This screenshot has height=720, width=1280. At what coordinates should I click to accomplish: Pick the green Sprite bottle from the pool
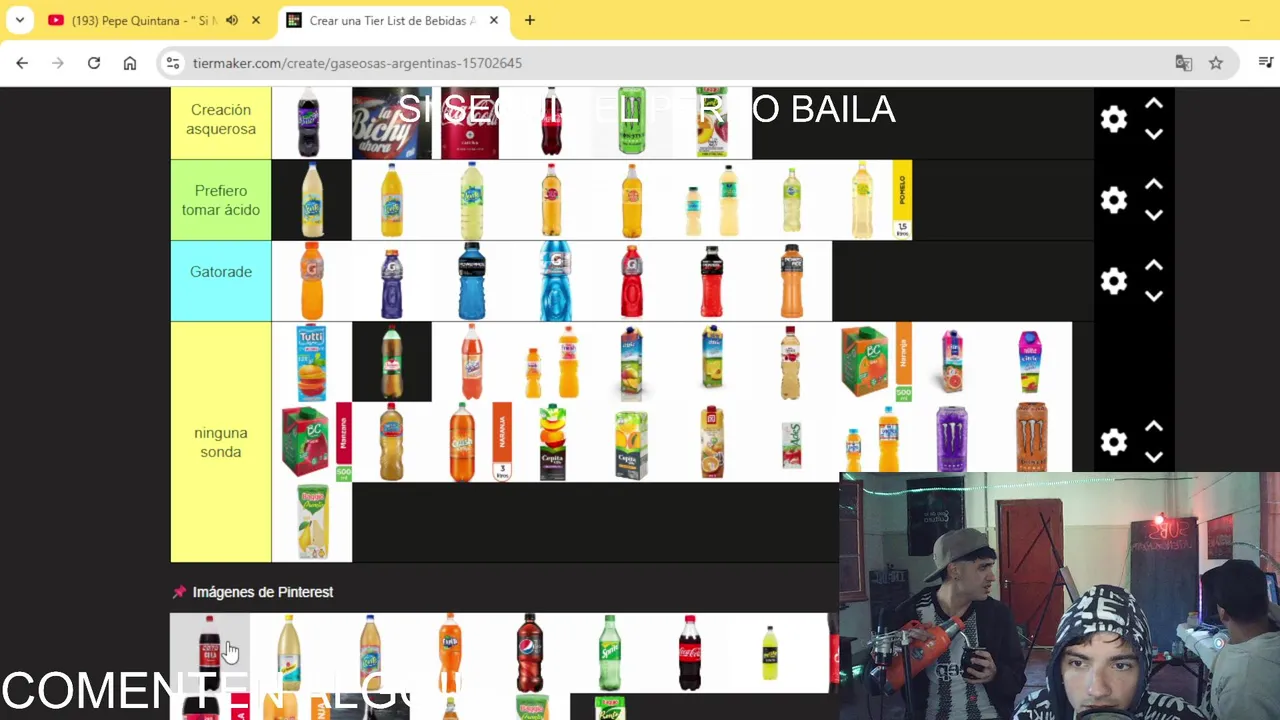[610, 653]
